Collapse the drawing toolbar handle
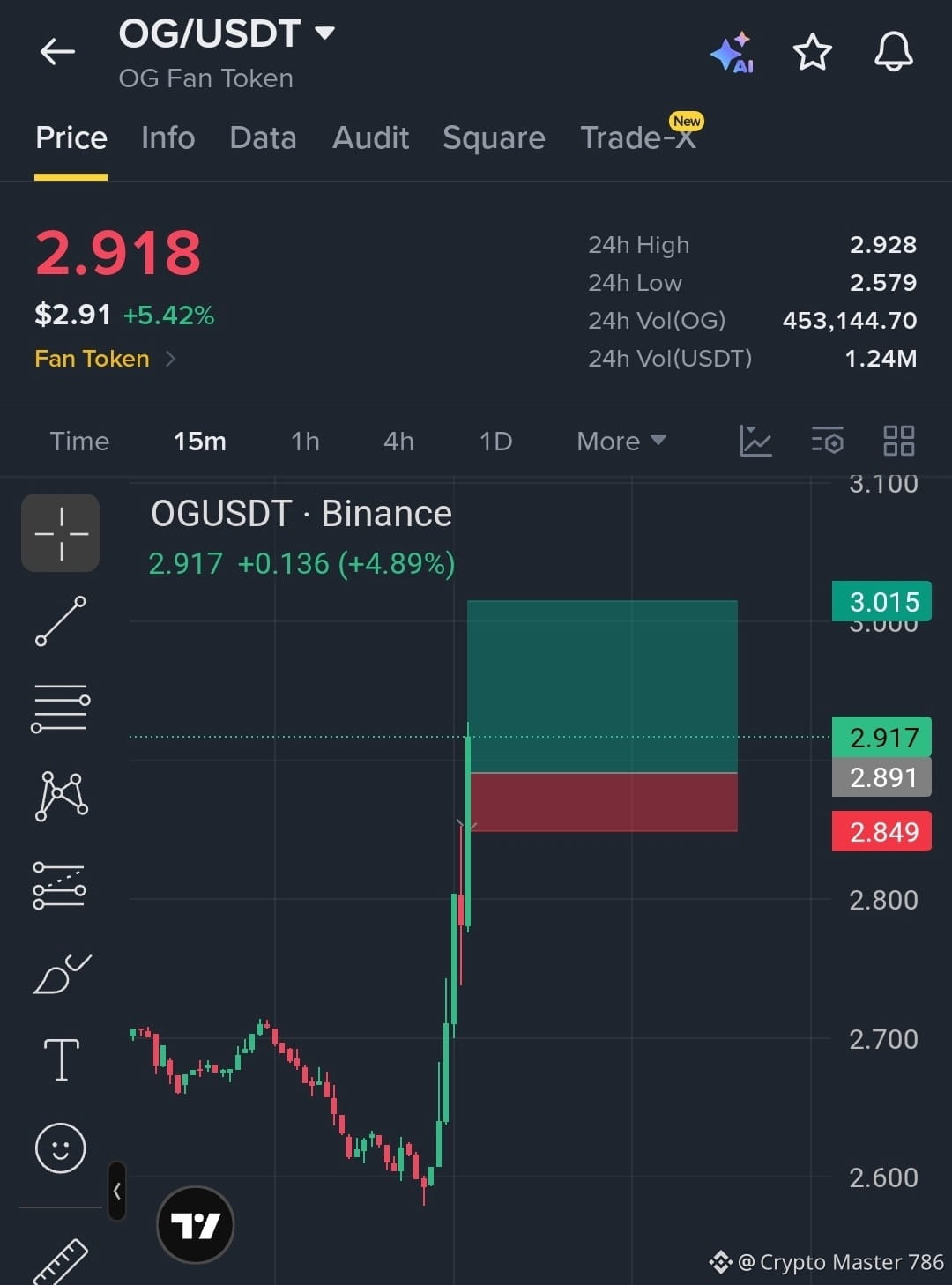 click(116, 1191)
